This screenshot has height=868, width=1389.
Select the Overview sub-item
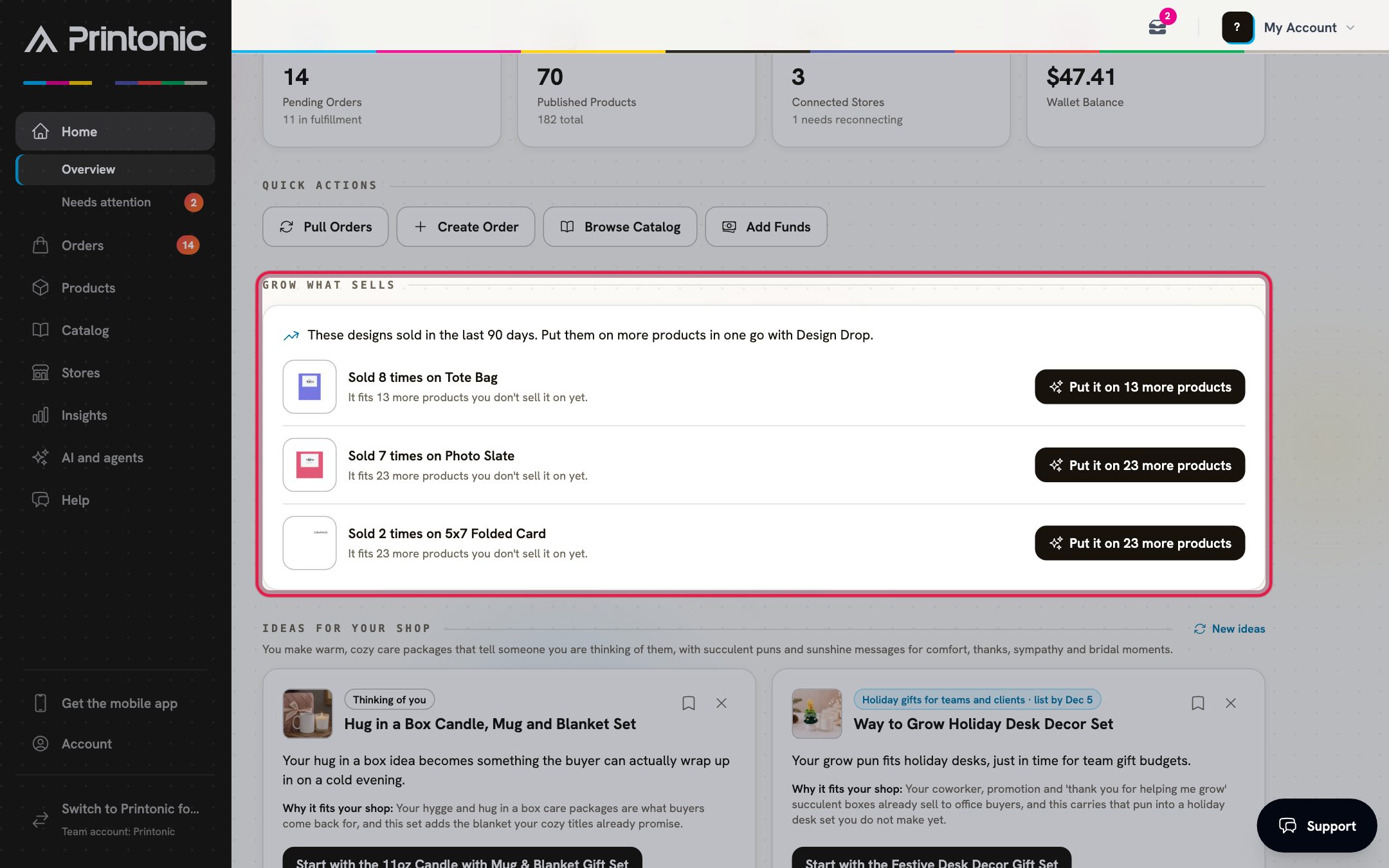[115, 169]
